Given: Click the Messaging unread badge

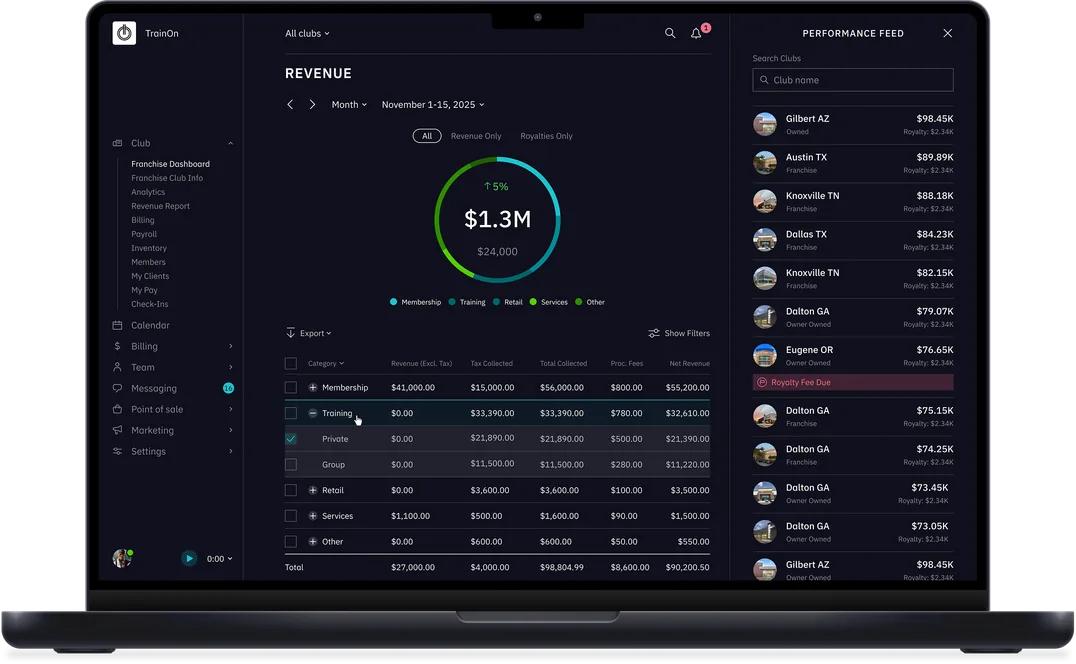Looking at the screenshot, I should click(229, 388).
